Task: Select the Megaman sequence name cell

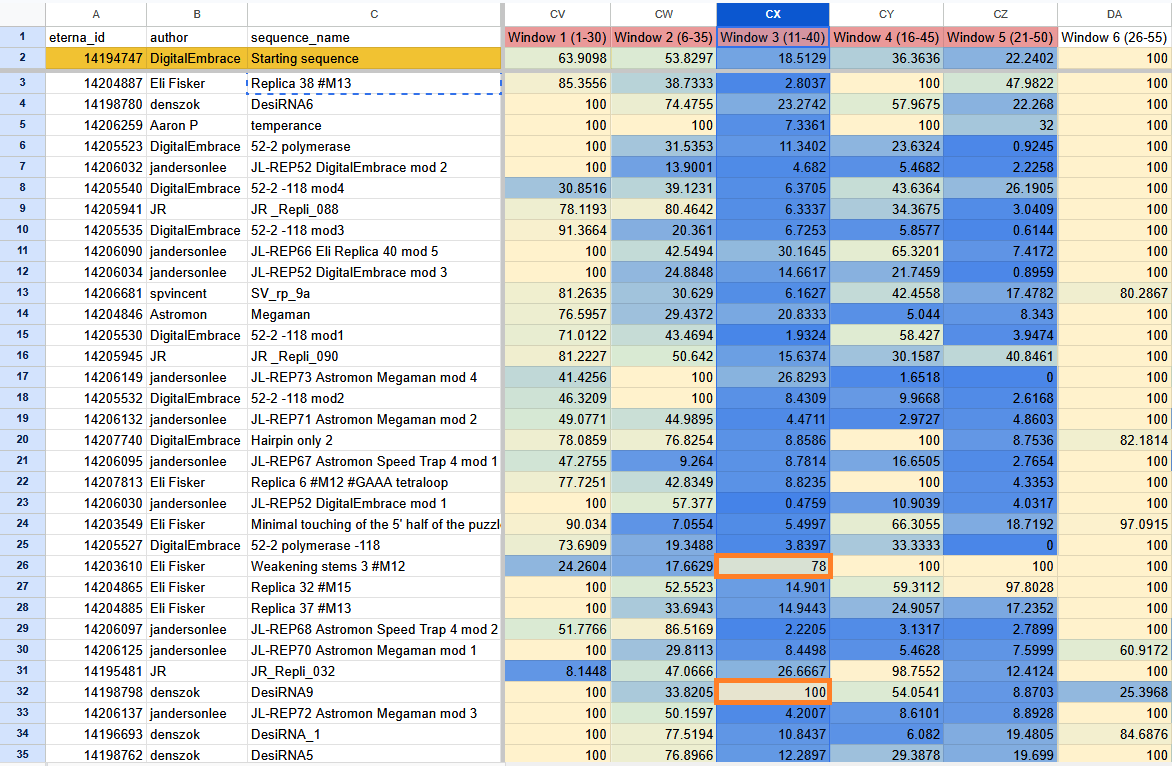Action: 374,315
